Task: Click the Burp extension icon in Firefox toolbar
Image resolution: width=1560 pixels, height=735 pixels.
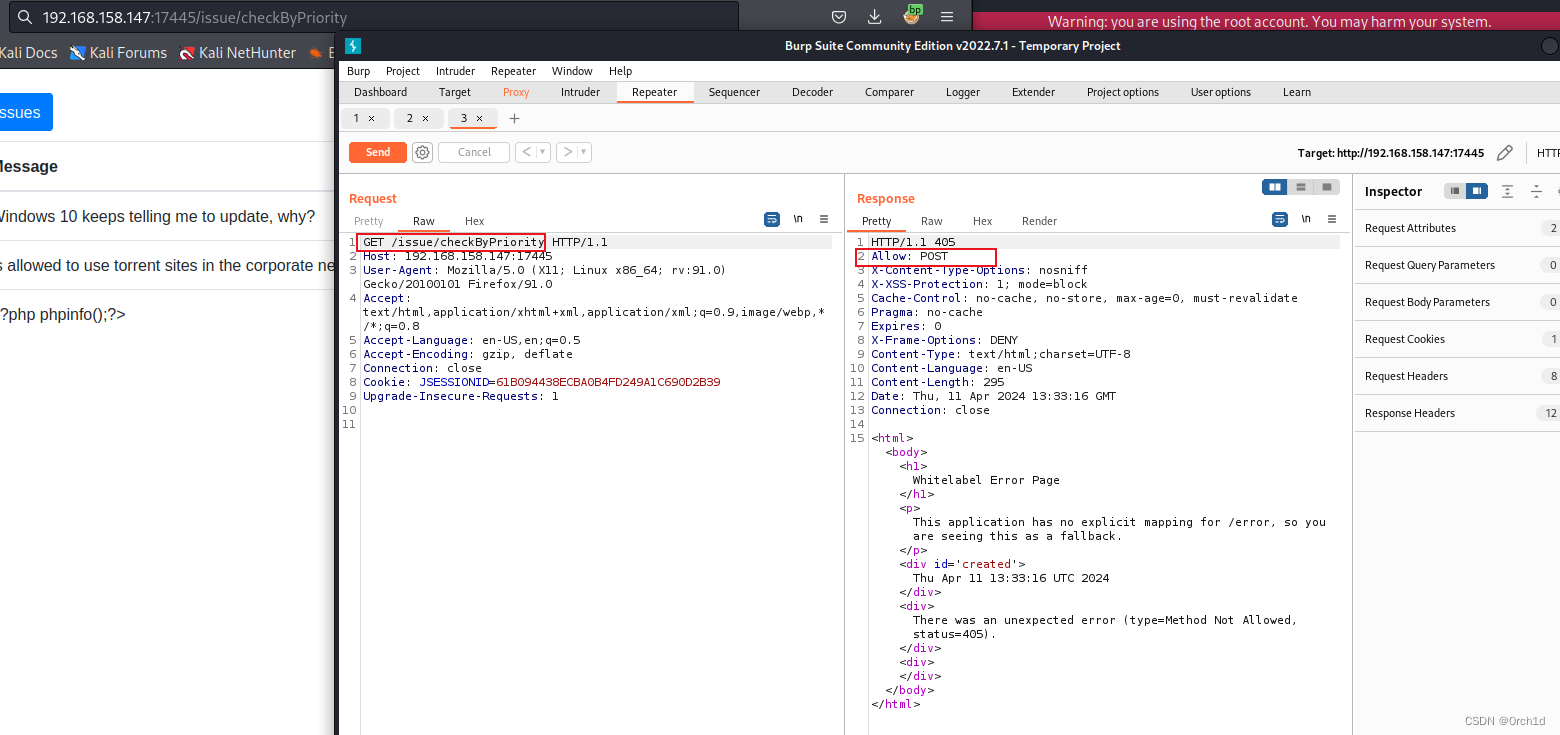Action: click(912, 14)
